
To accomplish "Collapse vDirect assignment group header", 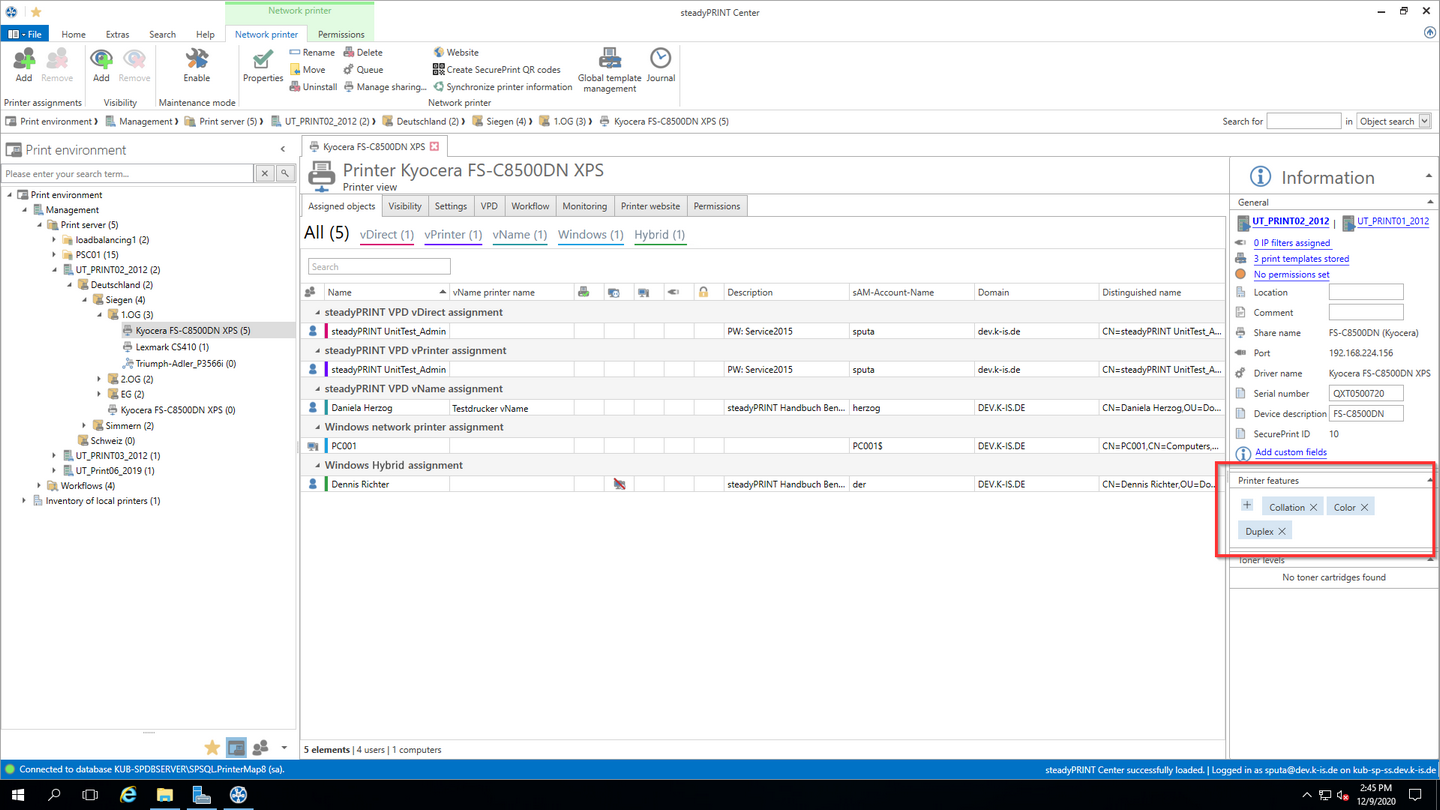I will pyautogui.click(x=318, y=313).
